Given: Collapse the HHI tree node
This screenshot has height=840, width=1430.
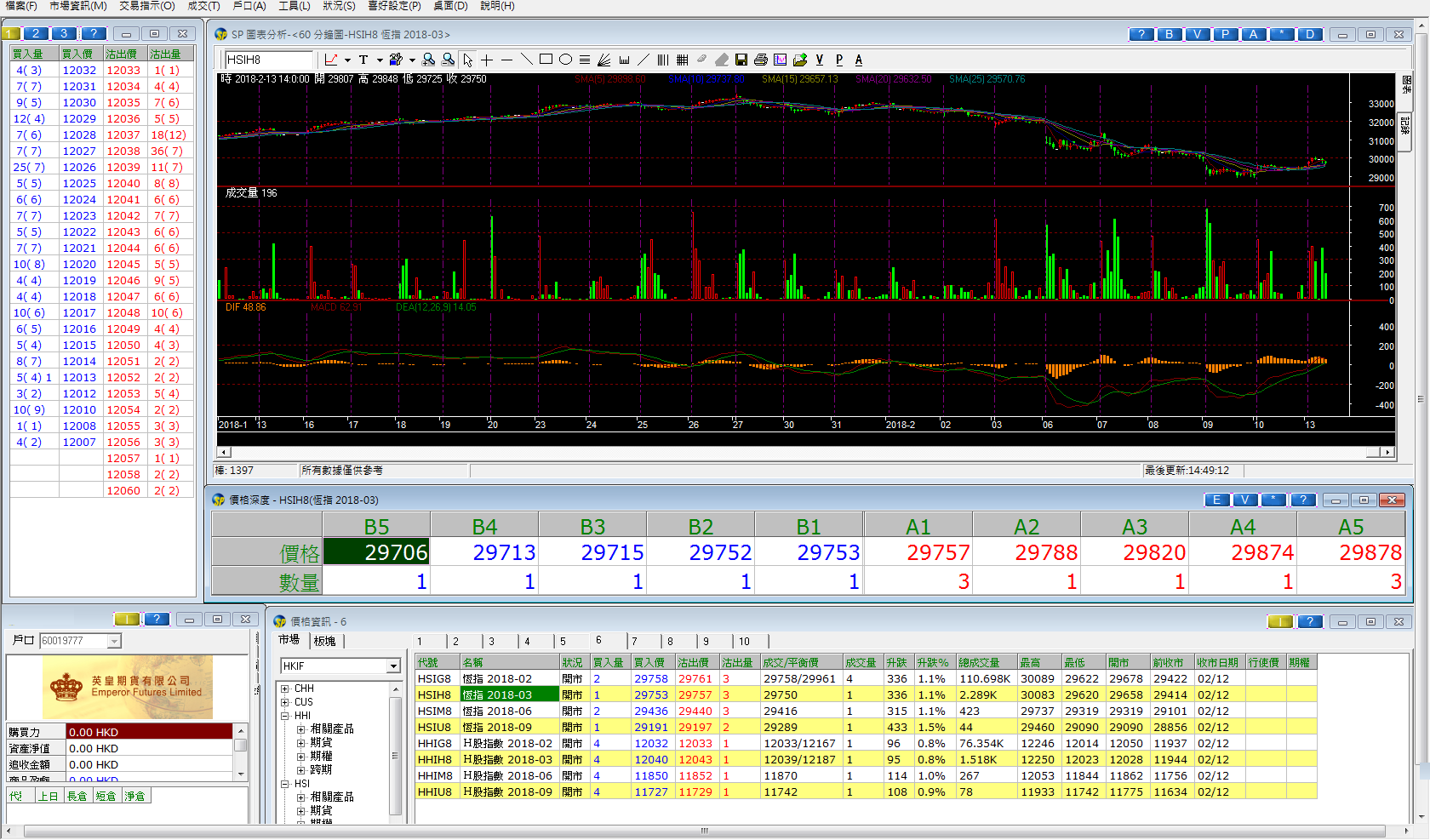Looking at the screenshot, I should point(285,716).
